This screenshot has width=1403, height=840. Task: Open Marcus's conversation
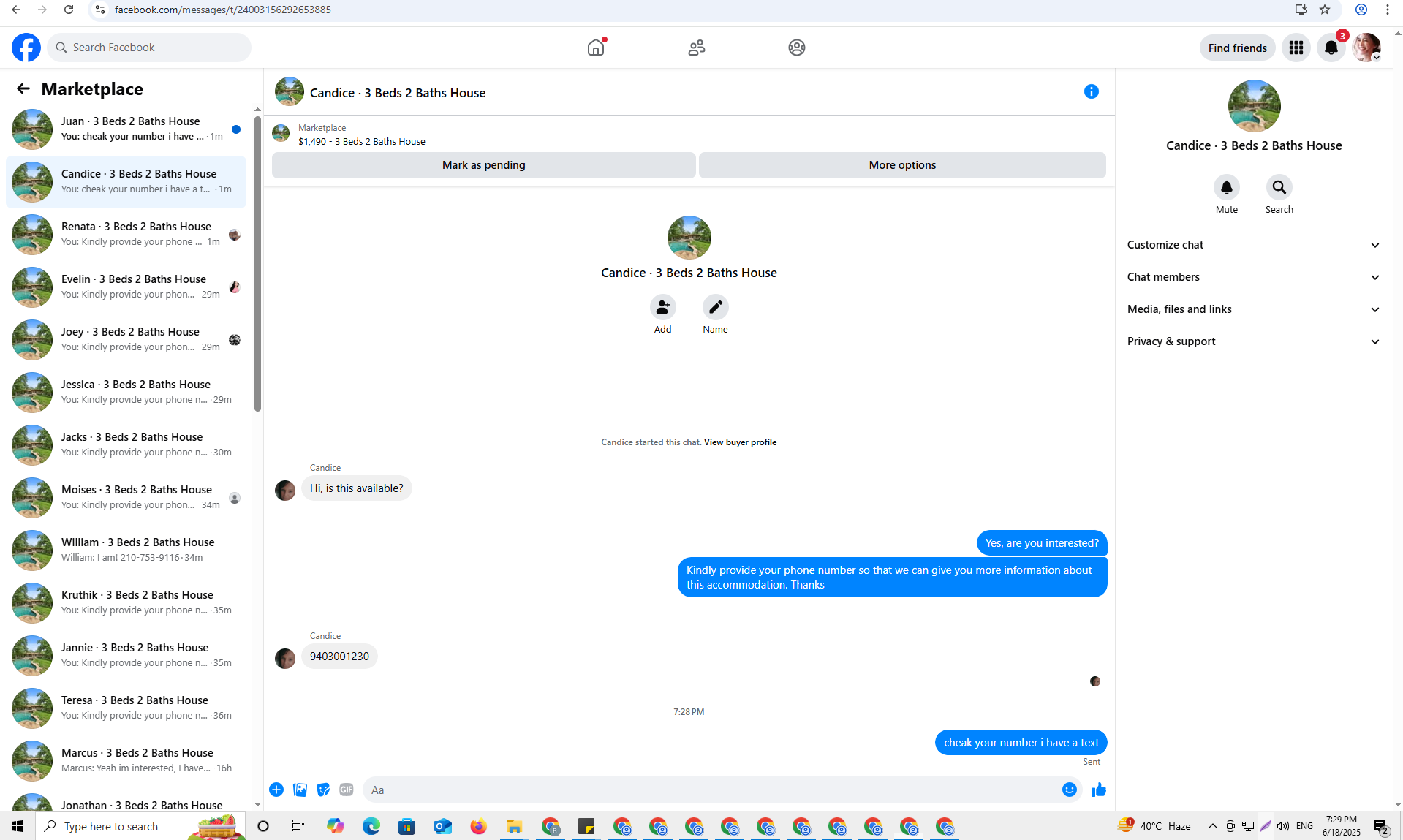click(126, 760)
